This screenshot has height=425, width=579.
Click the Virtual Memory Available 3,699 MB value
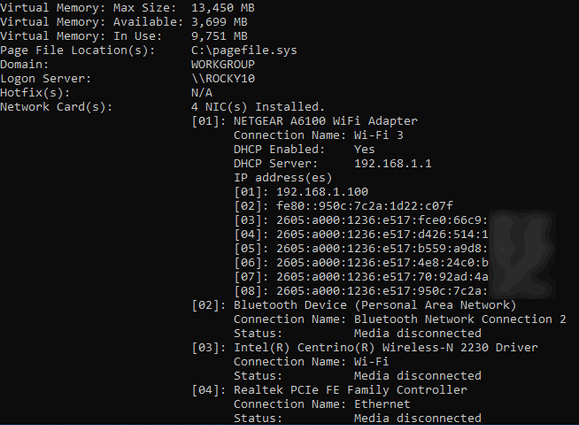219,22
